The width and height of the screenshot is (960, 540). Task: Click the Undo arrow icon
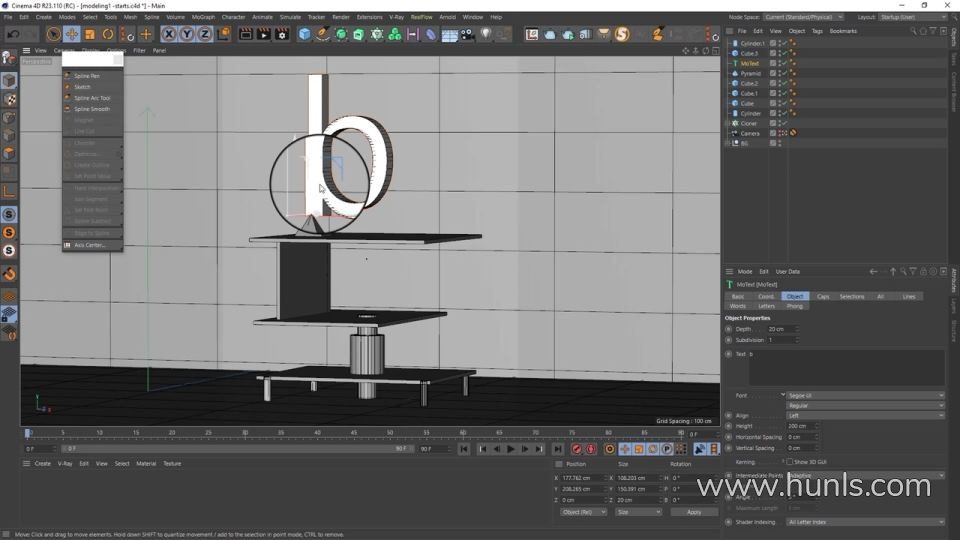13,34
